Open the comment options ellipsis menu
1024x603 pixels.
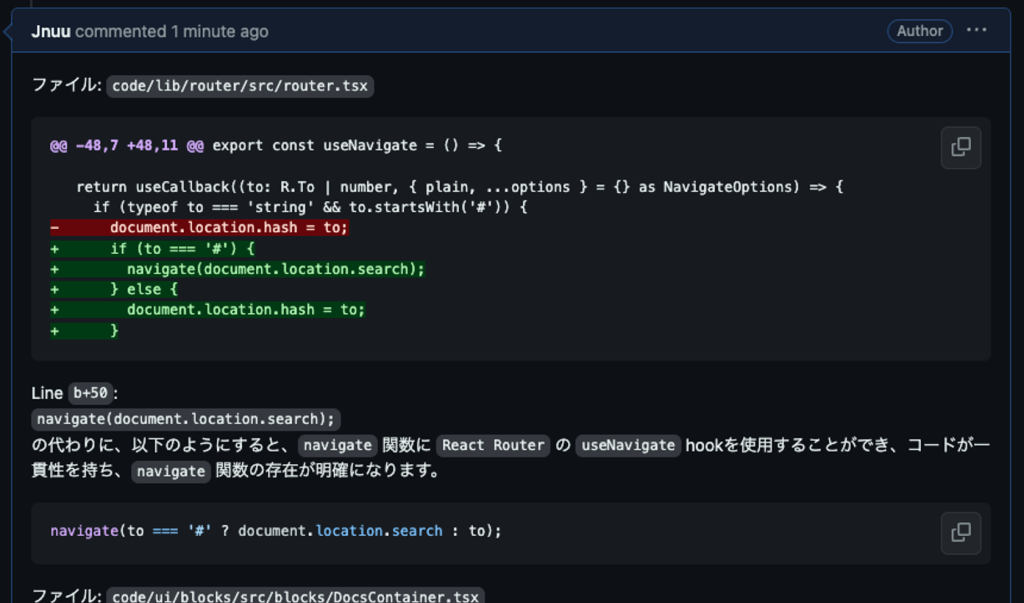click(976, 31)
